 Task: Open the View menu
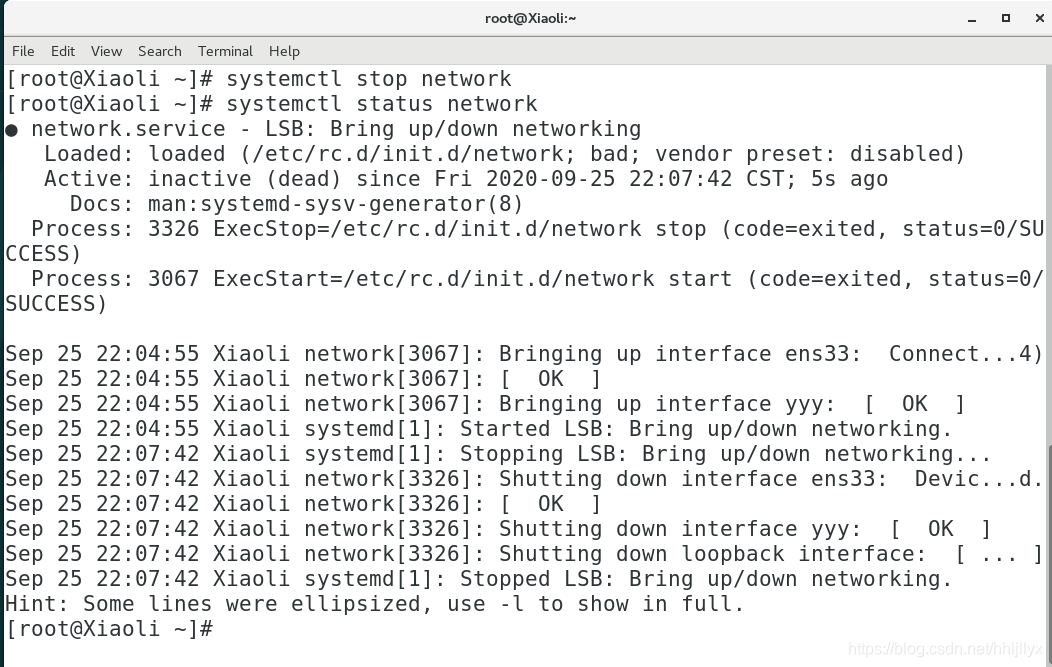click(106, 51)
